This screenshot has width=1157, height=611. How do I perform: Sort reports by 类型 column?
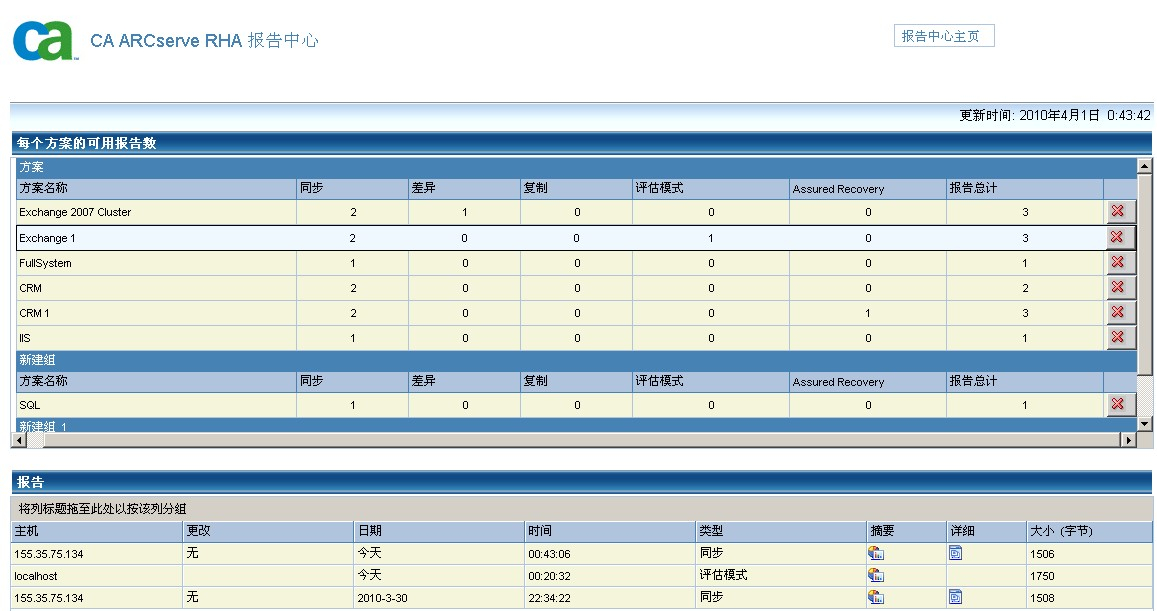[x=782, y=531]
